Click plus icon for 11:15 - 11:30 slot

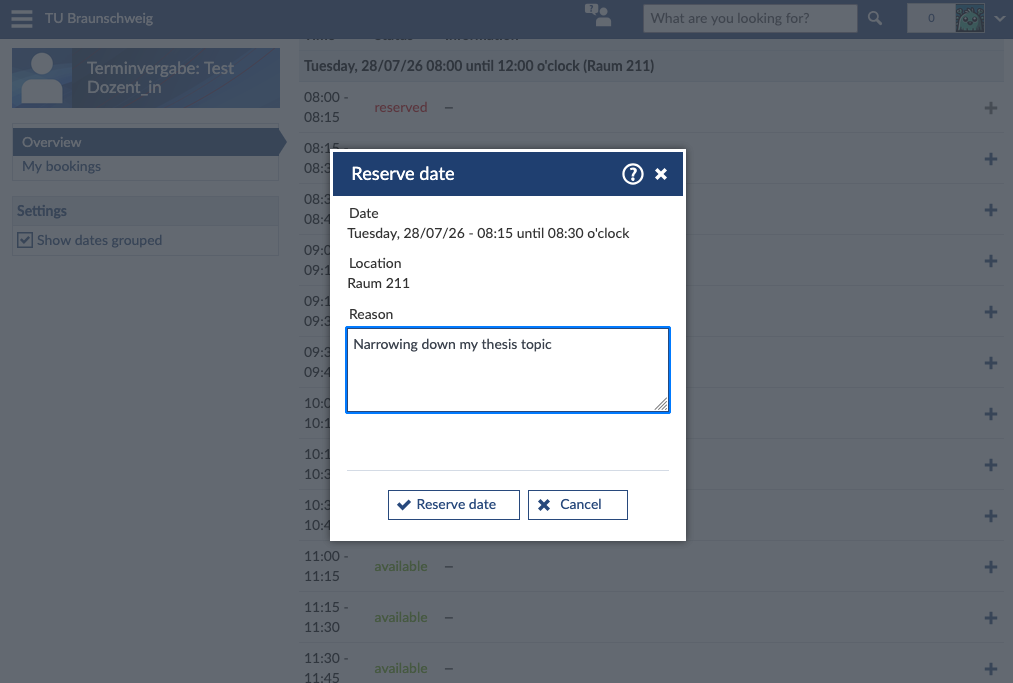click(990, 618)
